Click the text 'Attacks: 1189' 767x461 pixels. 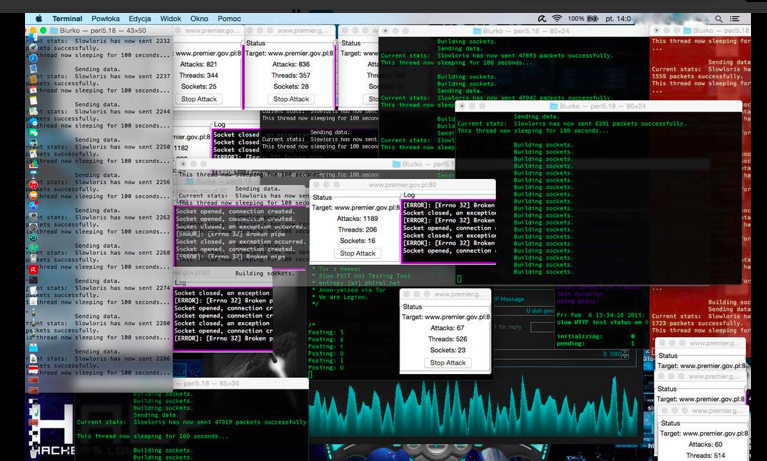[x=357, y=219]
